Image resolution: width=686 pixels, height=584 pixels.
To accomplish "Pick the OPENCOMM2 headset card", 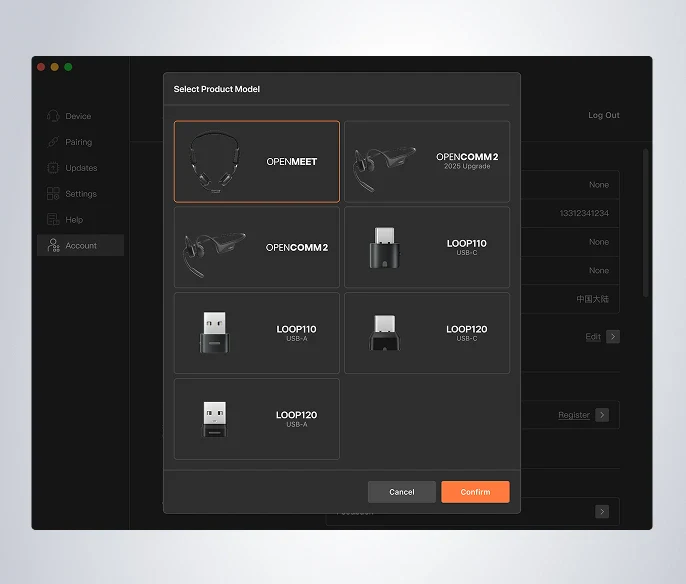I will 257,247.
